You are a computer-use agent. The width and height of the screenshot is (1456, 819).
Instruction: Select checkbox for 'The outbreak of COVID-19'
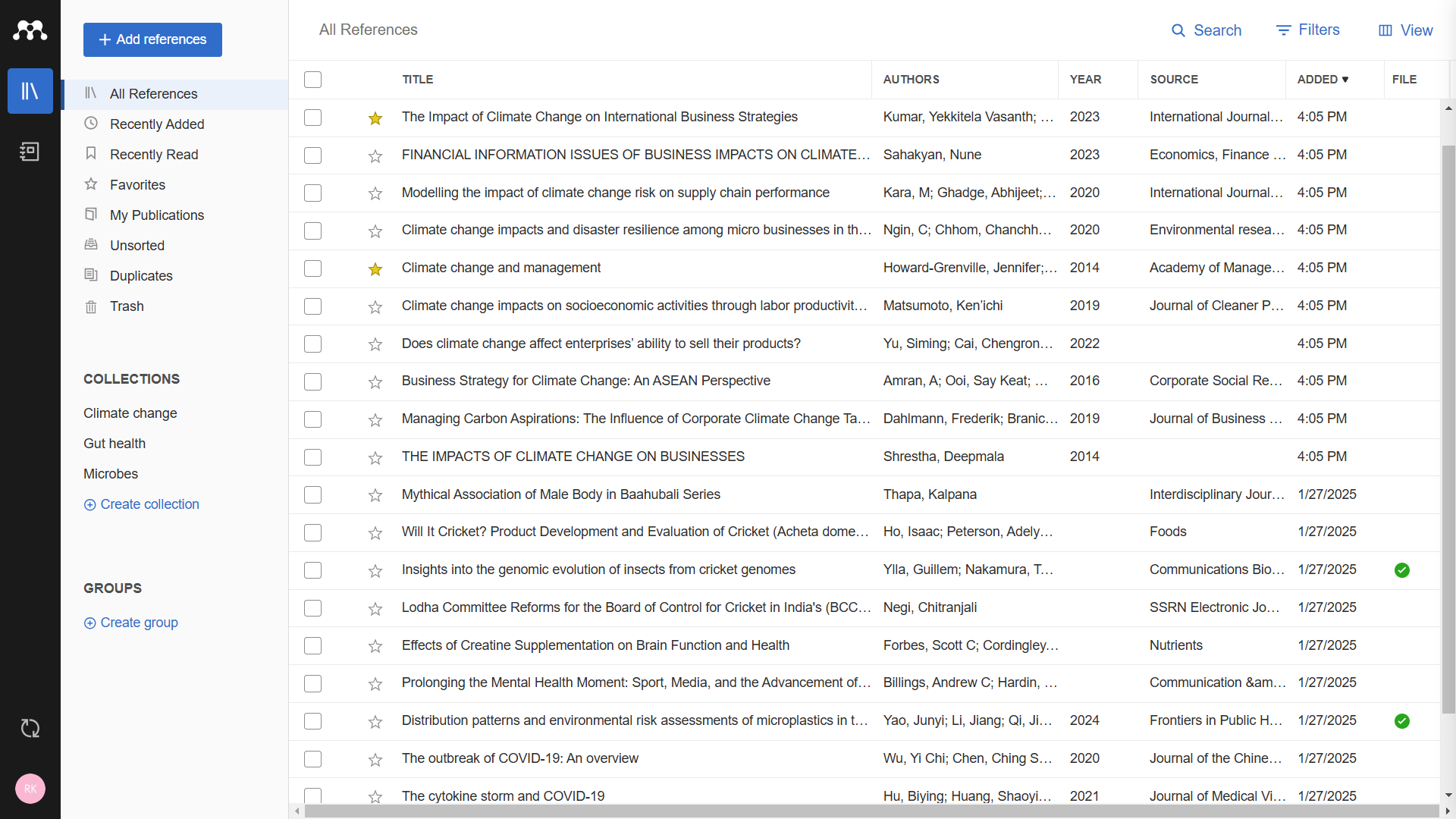point(313,759)
